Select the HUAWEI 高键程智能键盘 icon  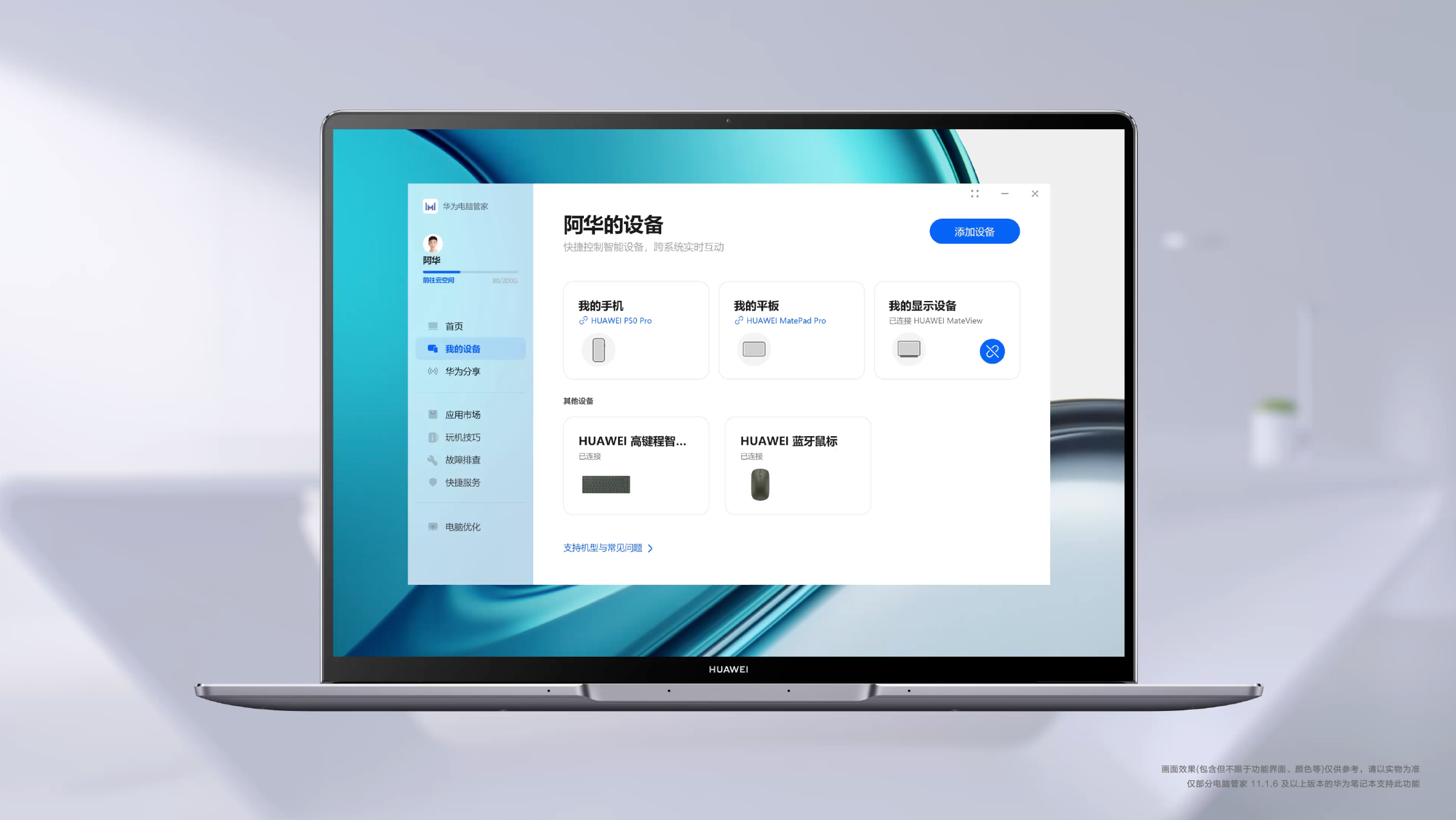coord(604,484)
